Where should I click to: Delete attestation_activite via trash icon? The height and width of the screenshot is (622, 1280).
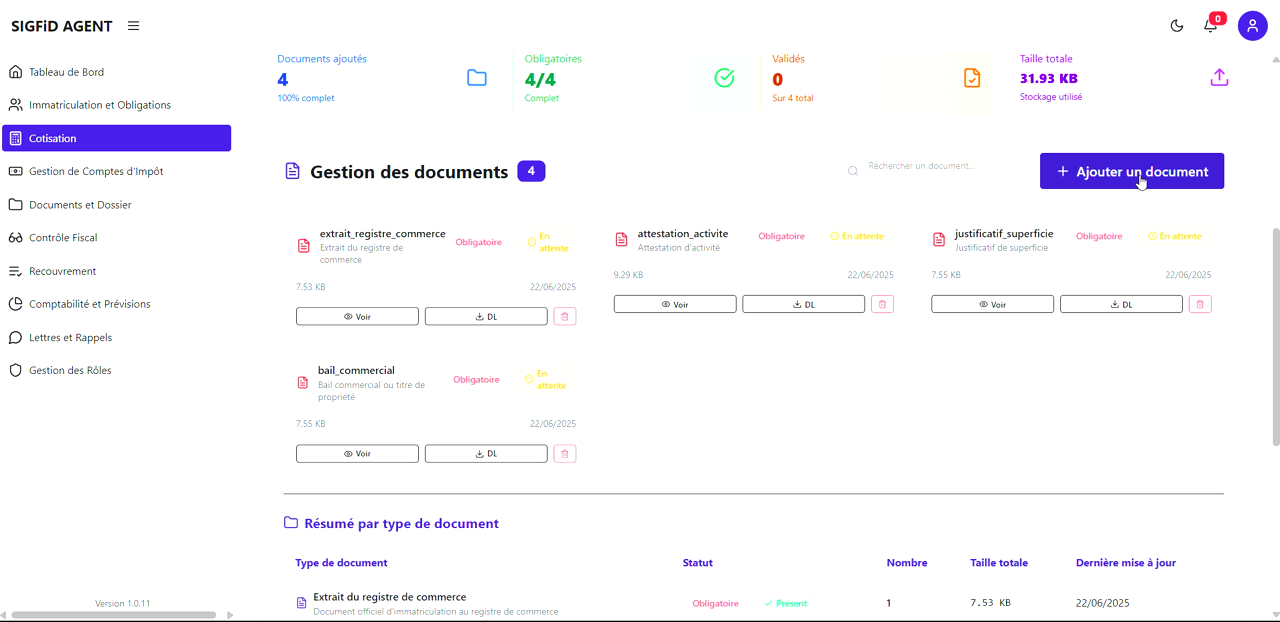[882, 303]
